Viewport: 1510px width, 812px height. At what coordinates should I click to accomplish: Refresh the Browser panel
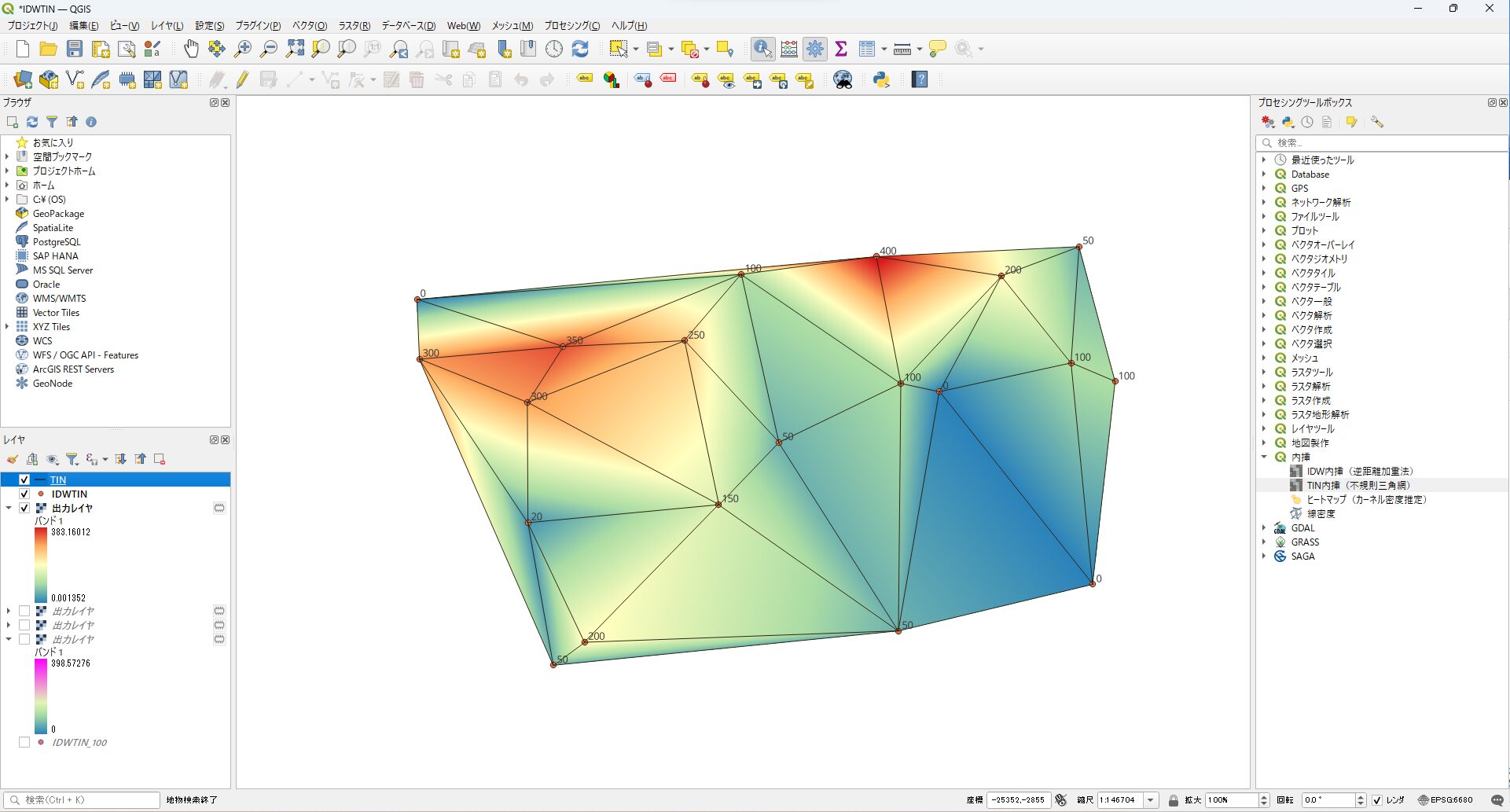(x=32, y=122)
